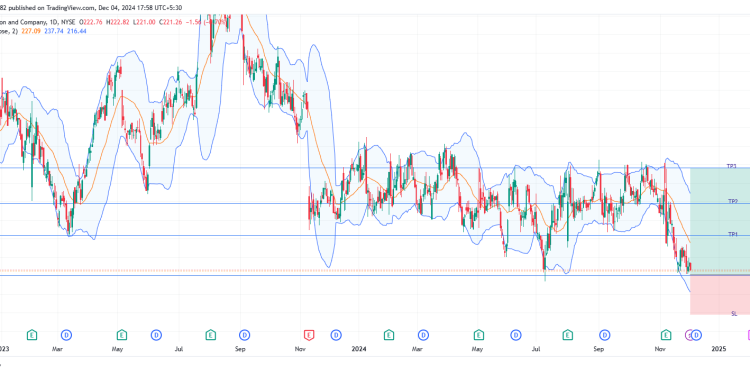Open the dividend marker between Nov 2023 and 2024
The image size is (750, 375).
pyautogui.click(x=336, y=334)
